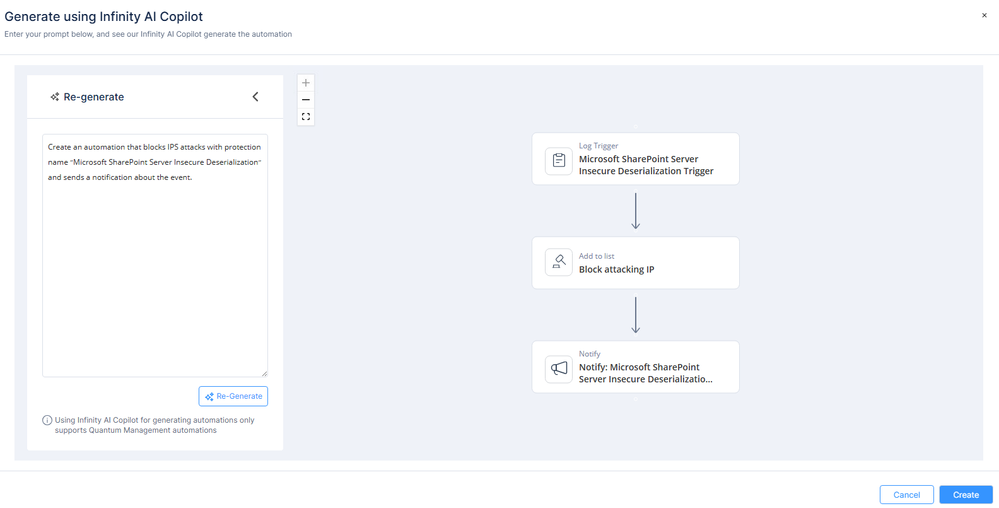Screen dimensions: 999x508
Task: Collapse the Re-generate prompt panel
Action: tap(255, 97)
